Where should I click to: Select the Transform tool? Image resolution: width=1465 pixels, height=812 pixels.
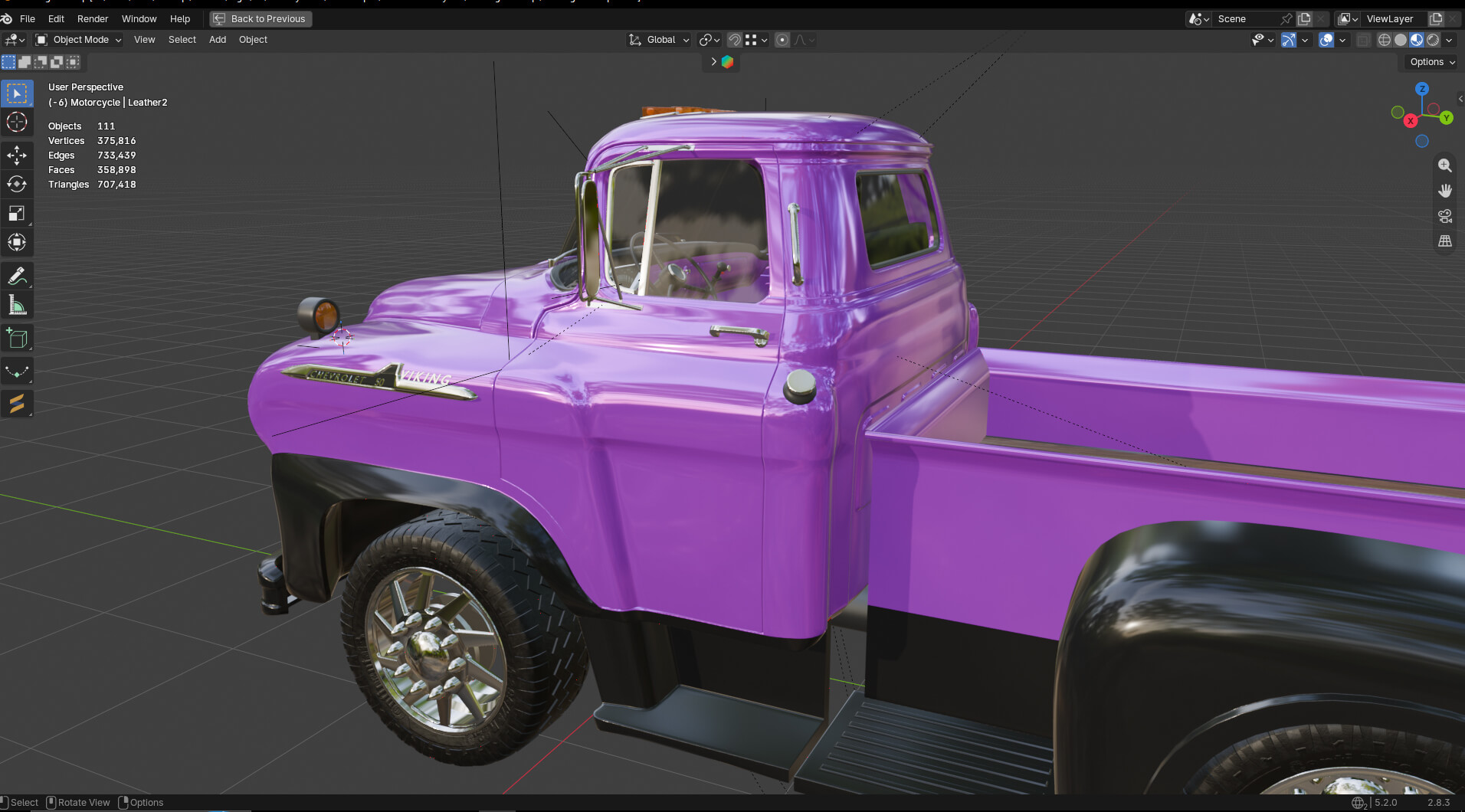point(17,243)
